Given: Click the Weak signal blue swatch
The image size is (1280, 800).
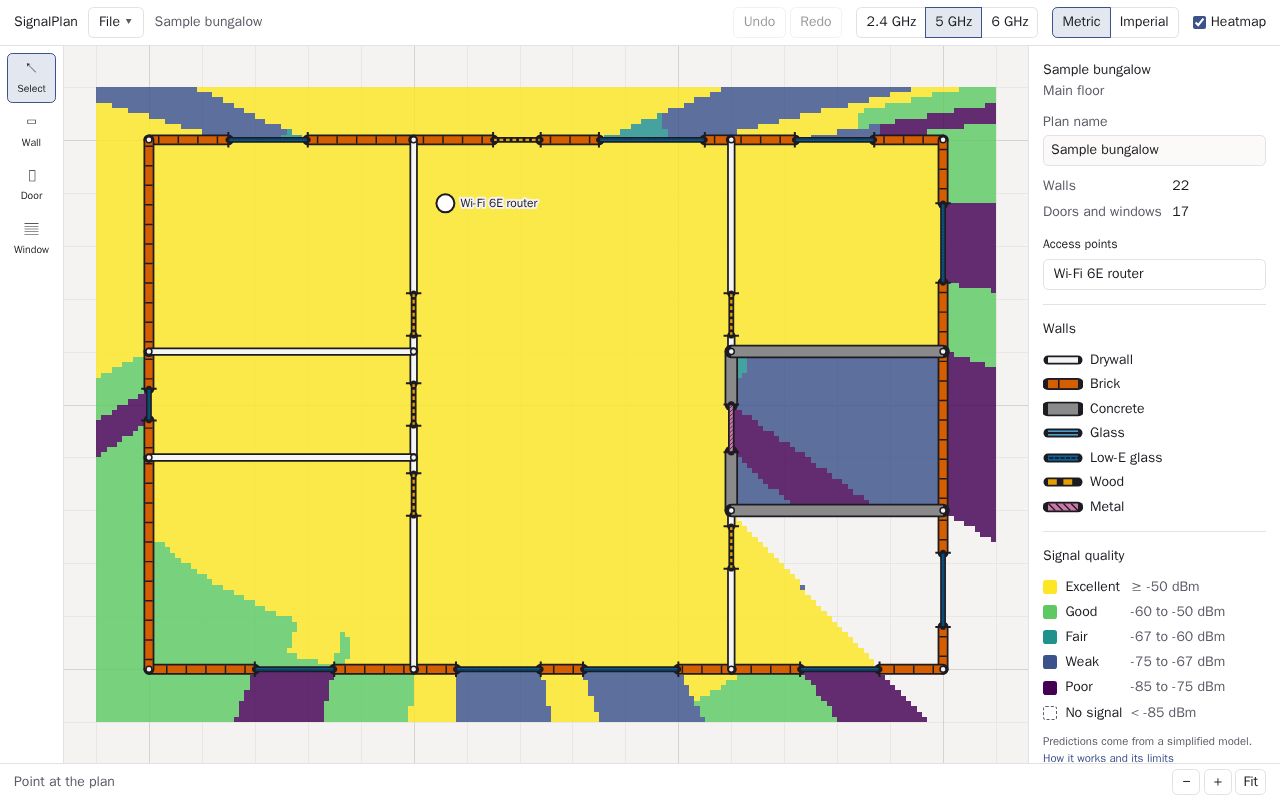Looking at the screenshot, I should tap(1050, 662).
